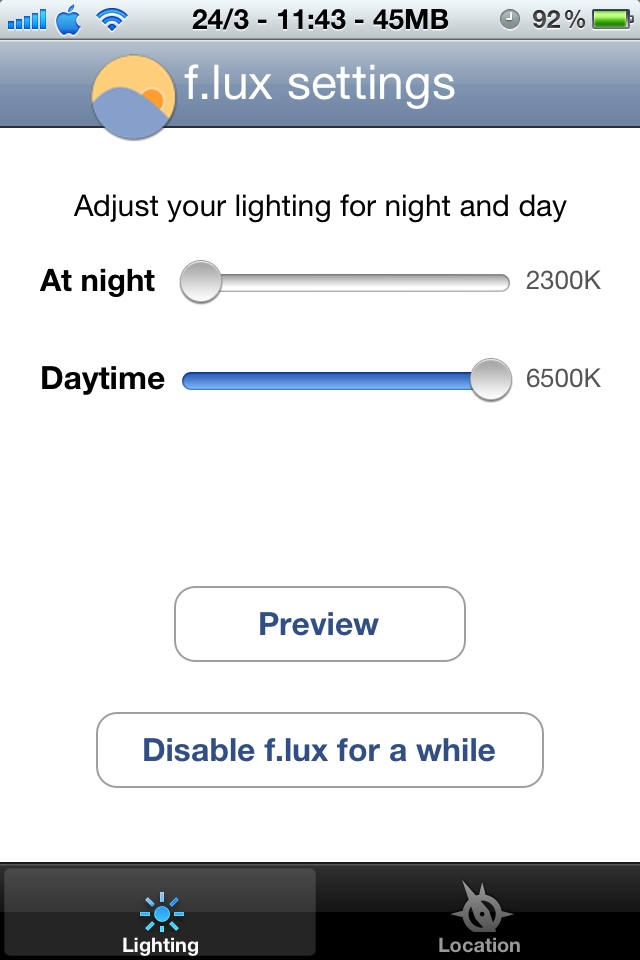This screenshot has height=960, width=640.
Task: Tap the clock alarm status icon
Action: click(x=510, y=20)
